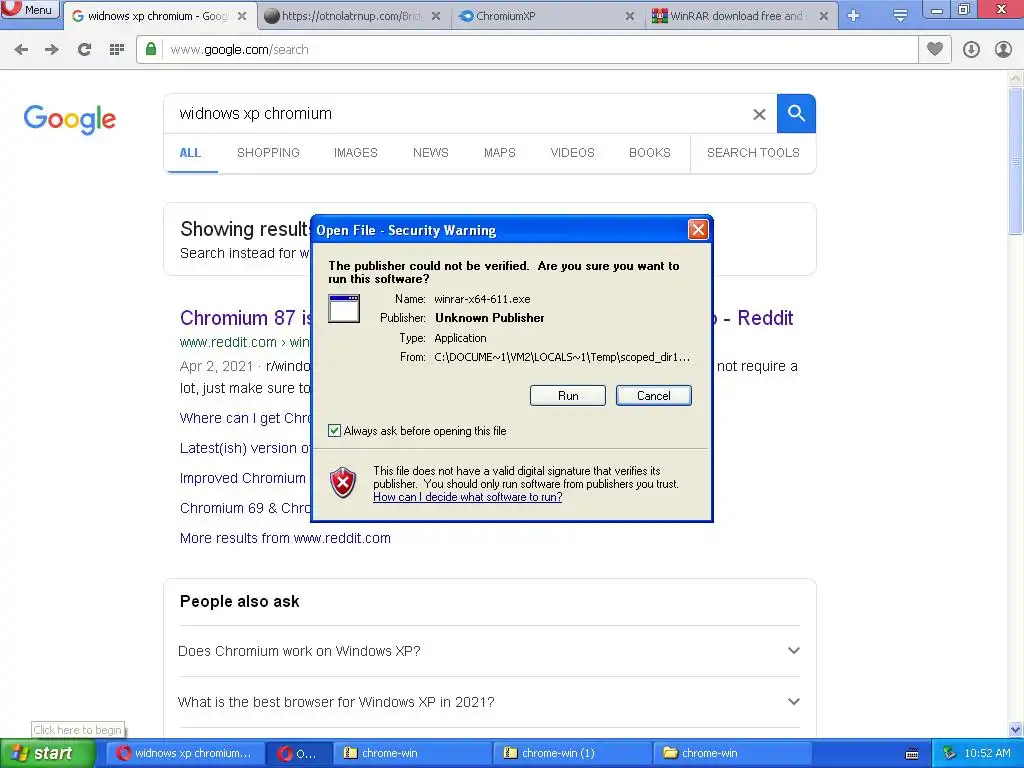Clear the search query with X
Screen dimensions: 1024x768
[x=759, y=114]
